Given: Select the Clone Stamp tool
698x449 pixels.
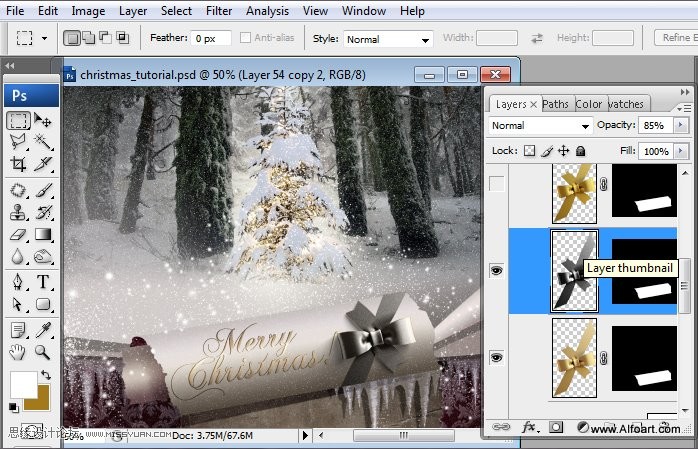Looking at the screenshot, I should (18, 212).
